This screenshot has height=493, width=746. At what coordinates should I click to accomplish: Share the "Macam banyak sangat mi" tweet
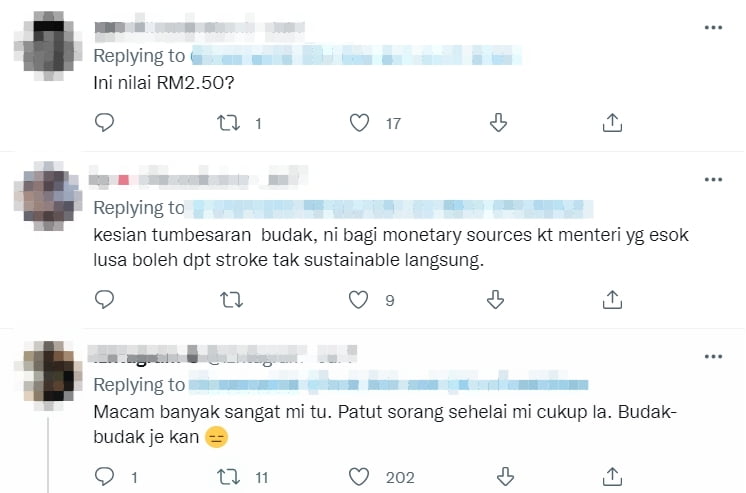coord(612,476)
